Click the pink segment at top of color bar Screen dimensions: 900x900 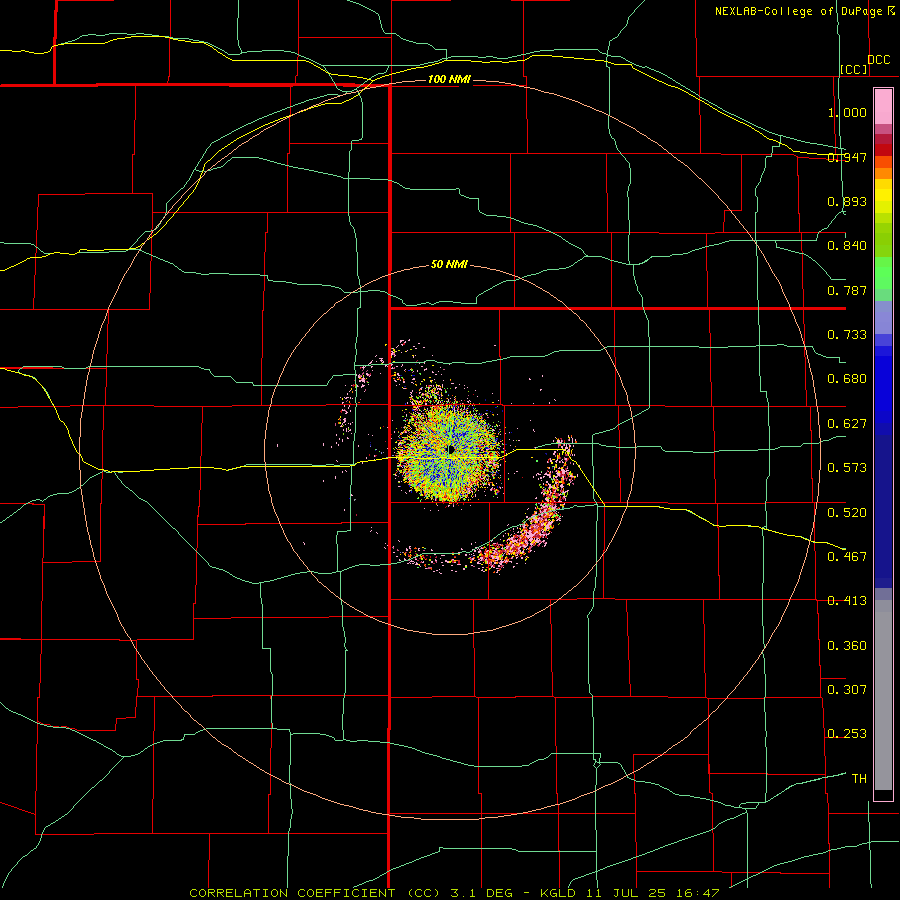coord(883,107)
